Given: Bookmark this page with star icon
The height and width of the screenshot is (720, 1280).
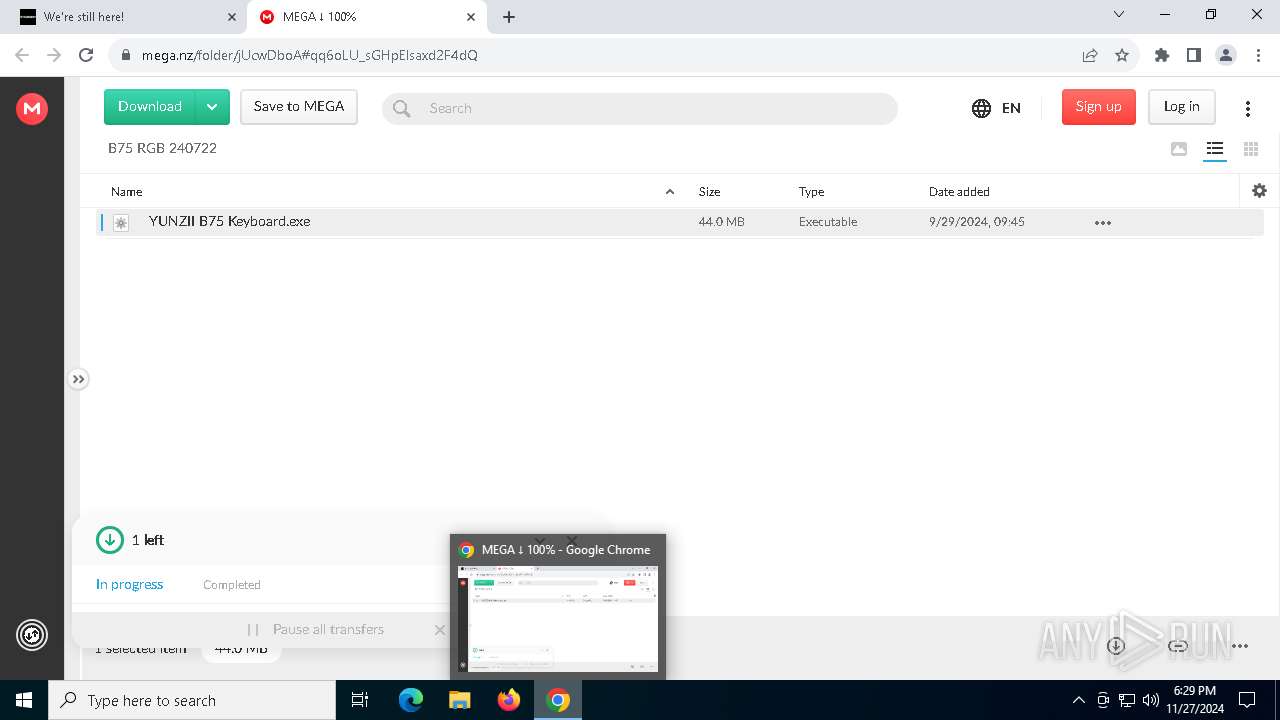Looking at the screenshot, I should pos(1122,55).
